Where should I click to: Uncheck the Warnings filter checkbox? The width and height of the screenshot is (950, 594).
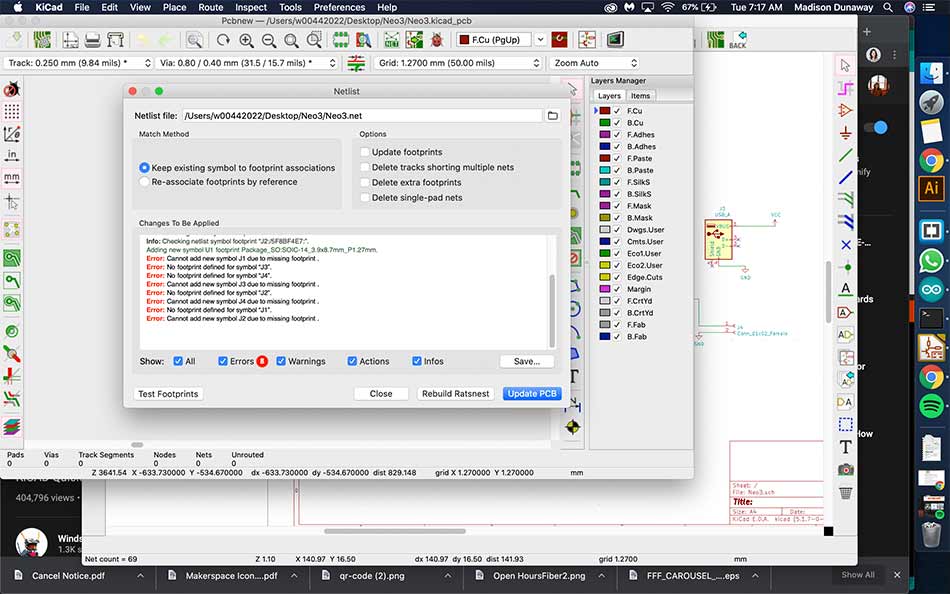(x=281, y=361)
